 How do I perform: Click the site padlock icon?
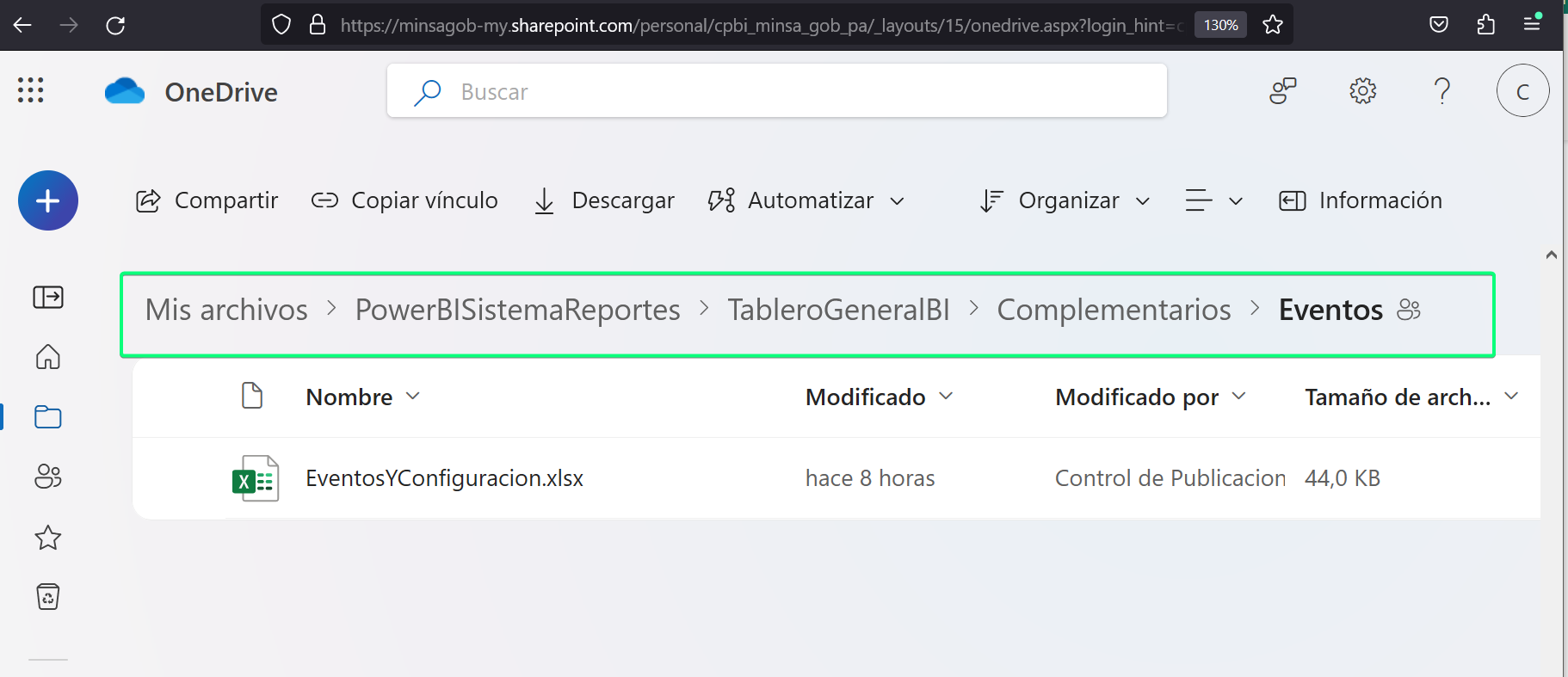318,25
